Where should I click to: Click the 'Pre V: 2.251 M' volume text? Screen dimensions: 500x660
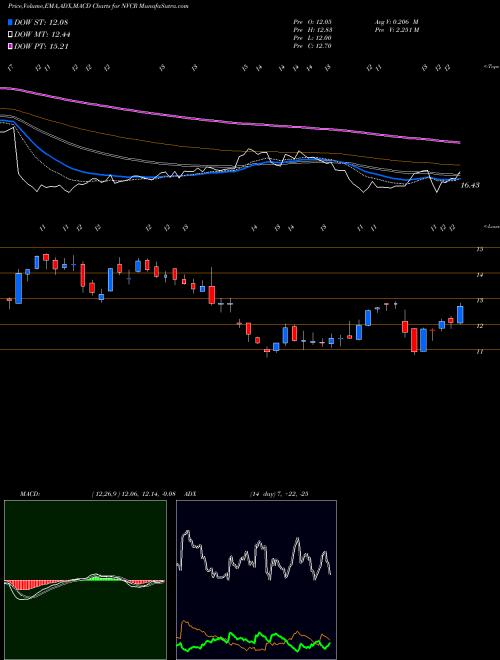point(396,30)
